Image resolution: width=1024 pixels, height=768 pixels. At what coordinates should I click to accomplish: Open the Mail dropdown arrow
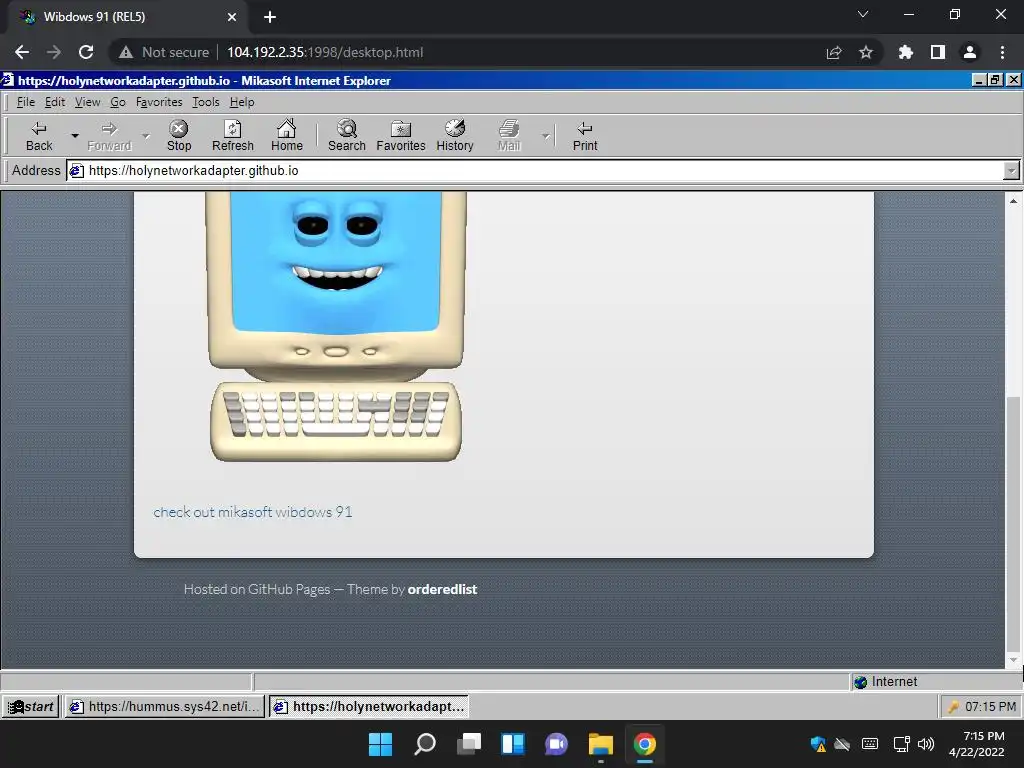pos(545,136)
